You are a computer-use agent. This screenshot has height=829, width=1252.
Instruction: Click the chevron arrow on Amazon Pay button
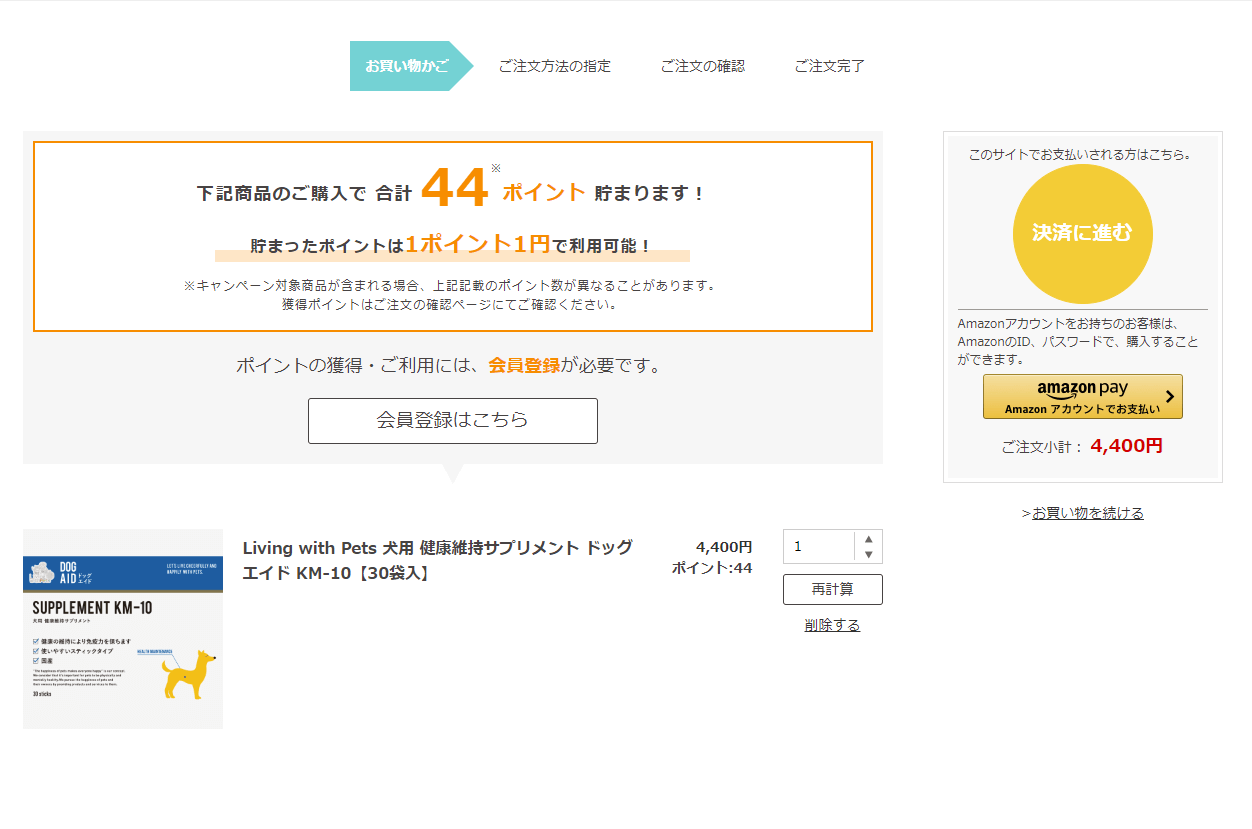click(1170, 398)
